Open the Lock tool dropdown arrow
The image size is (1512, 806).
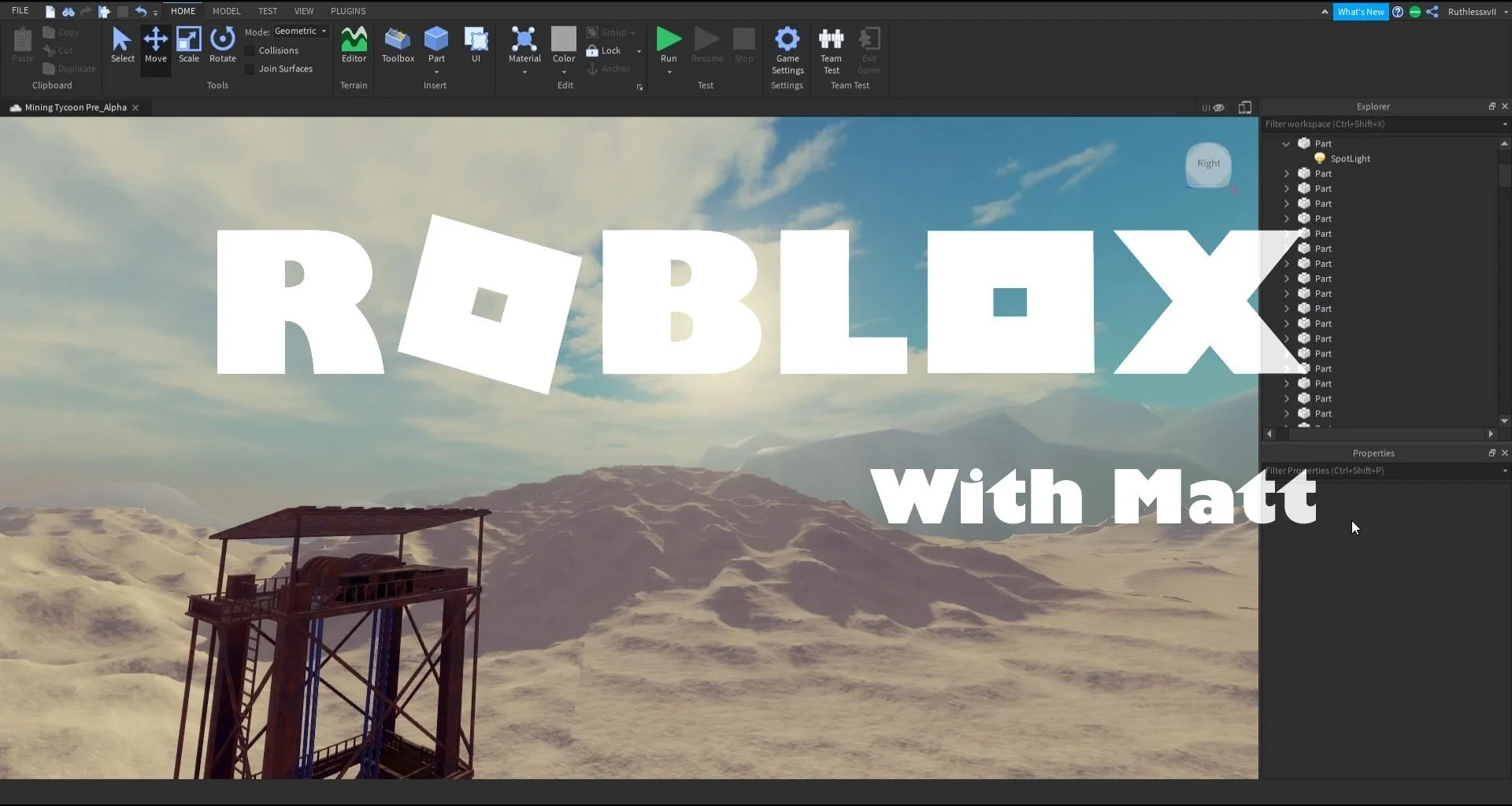coord(639,51)
